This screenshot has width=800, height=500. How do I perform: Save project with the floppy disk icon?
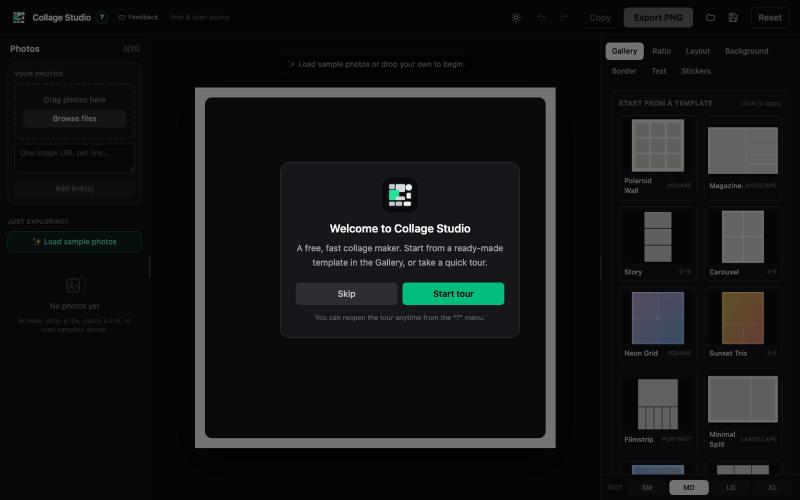pos(733,17)
